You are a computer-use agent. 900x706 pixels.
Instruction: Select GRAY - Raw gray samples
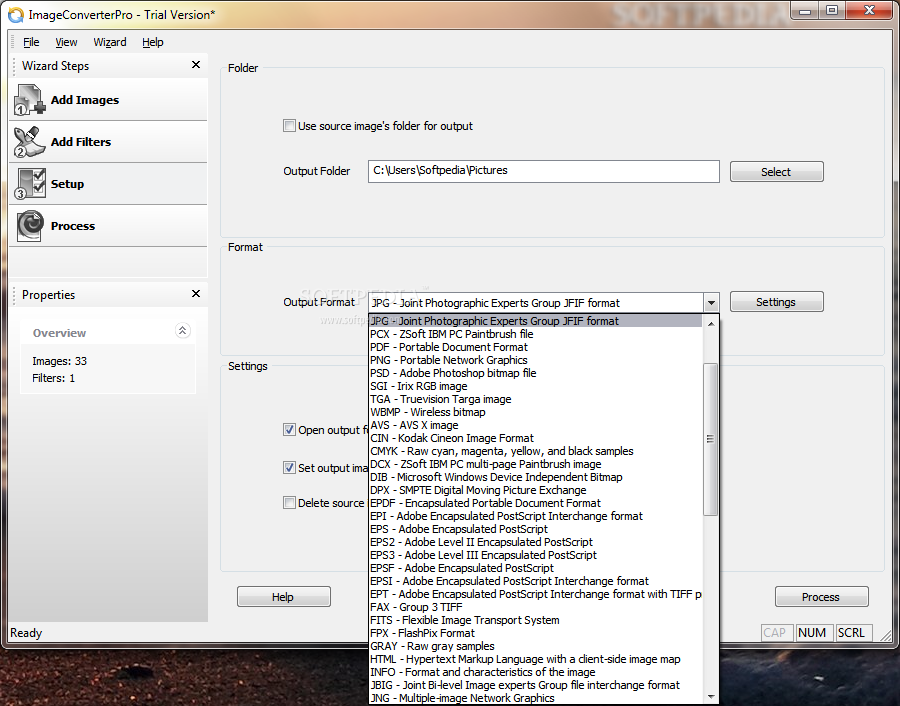pyautogui.click(x=536, y=646)
